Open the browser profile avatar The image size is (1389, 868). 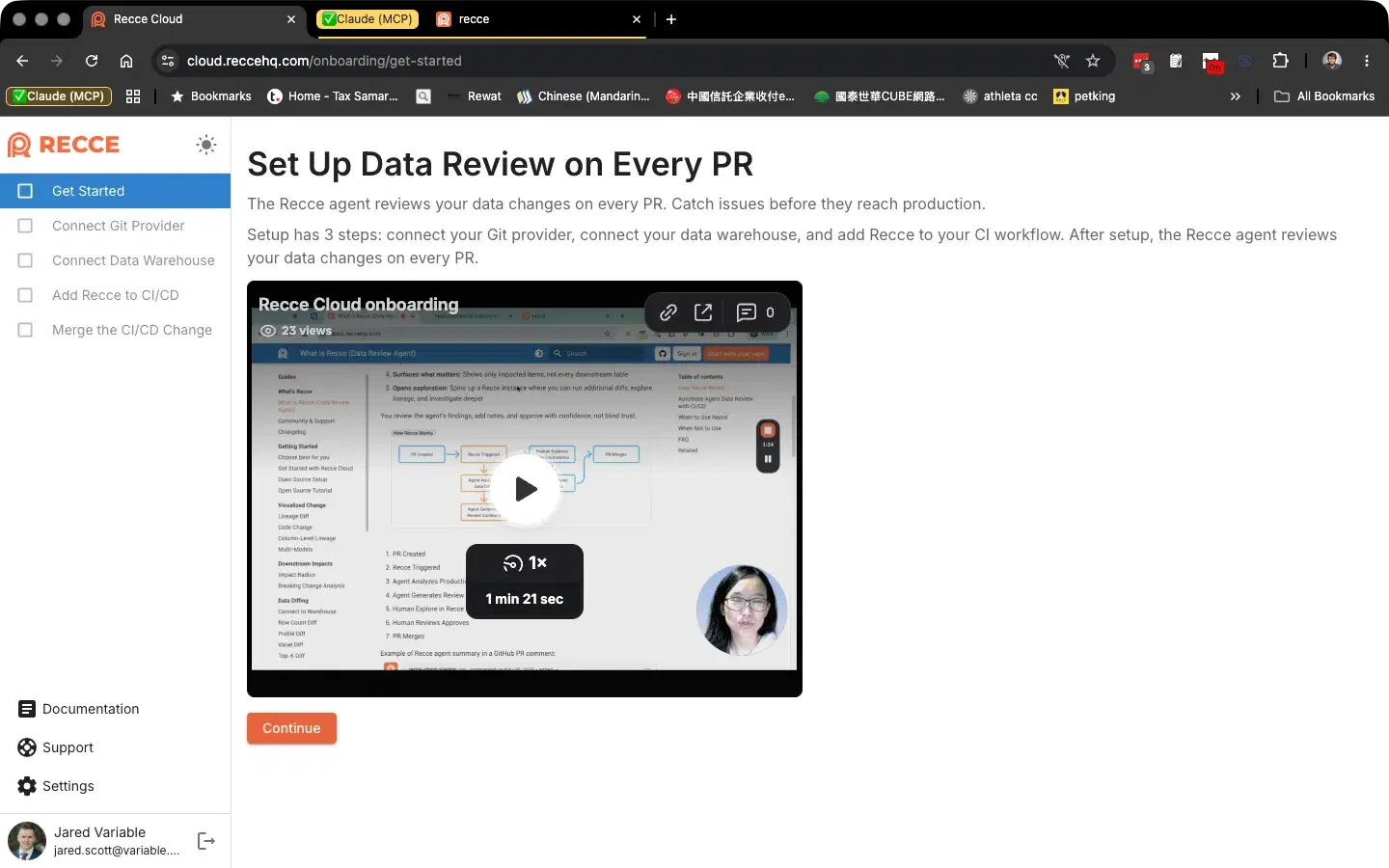1332,61
